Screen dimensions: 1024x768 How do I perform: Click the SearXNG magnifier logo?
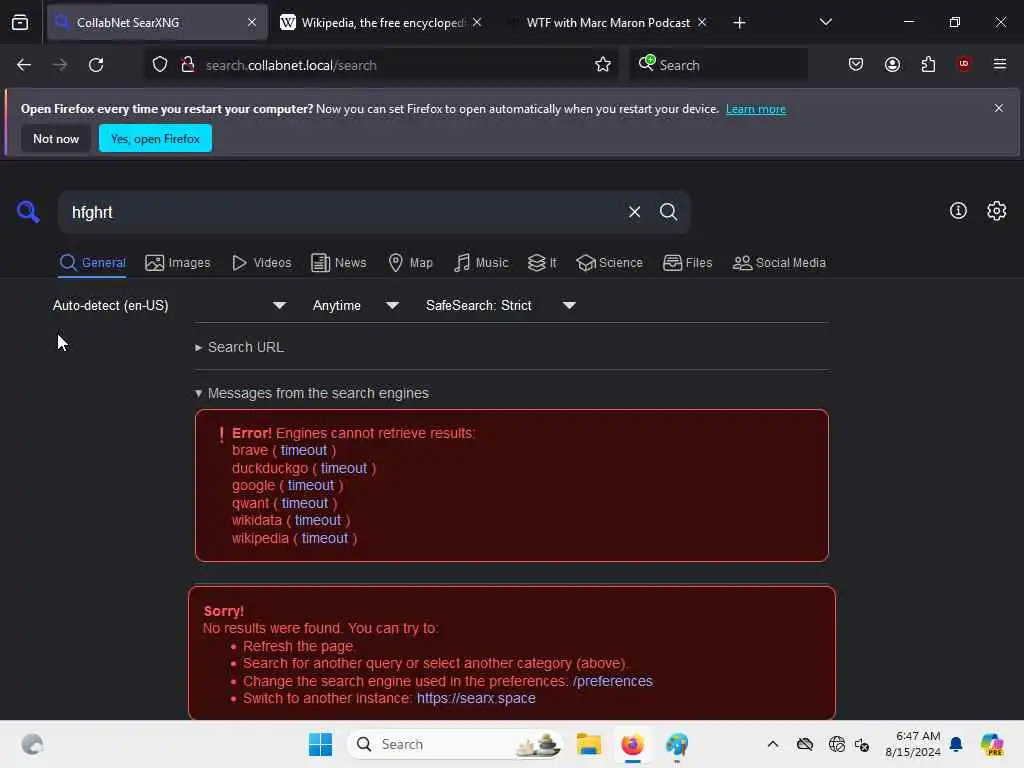[28, 212]
